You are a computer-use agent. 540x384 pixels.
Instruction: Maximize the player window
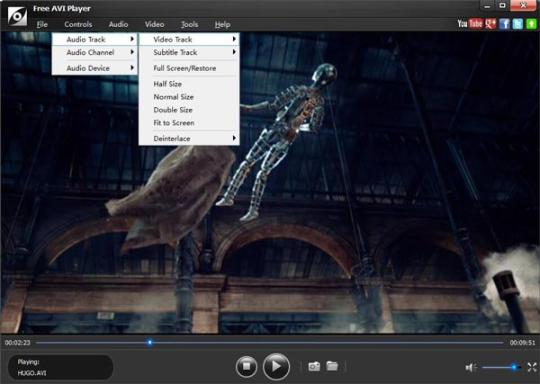click(x=502, y=6)
